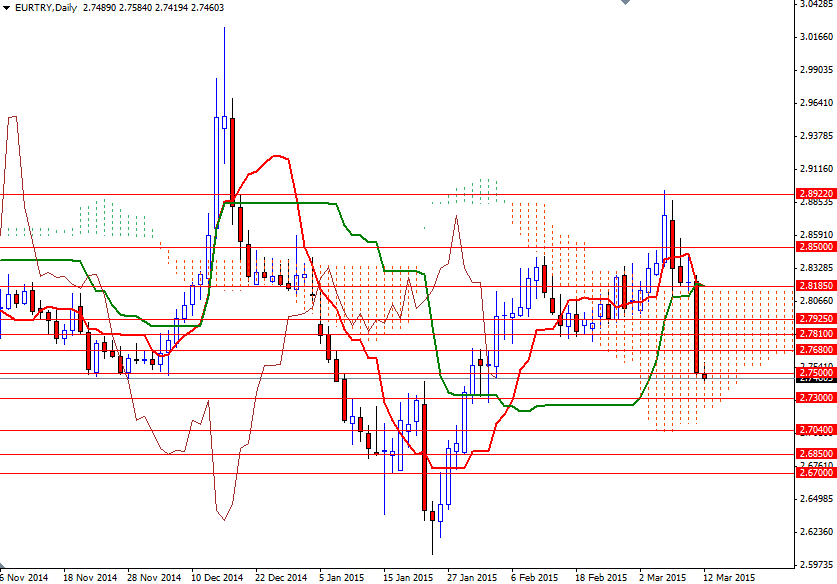This screenshot has width=837, height=584.
Task: Select the 2.81850 horizontal level marker
Action: [817, 286]
